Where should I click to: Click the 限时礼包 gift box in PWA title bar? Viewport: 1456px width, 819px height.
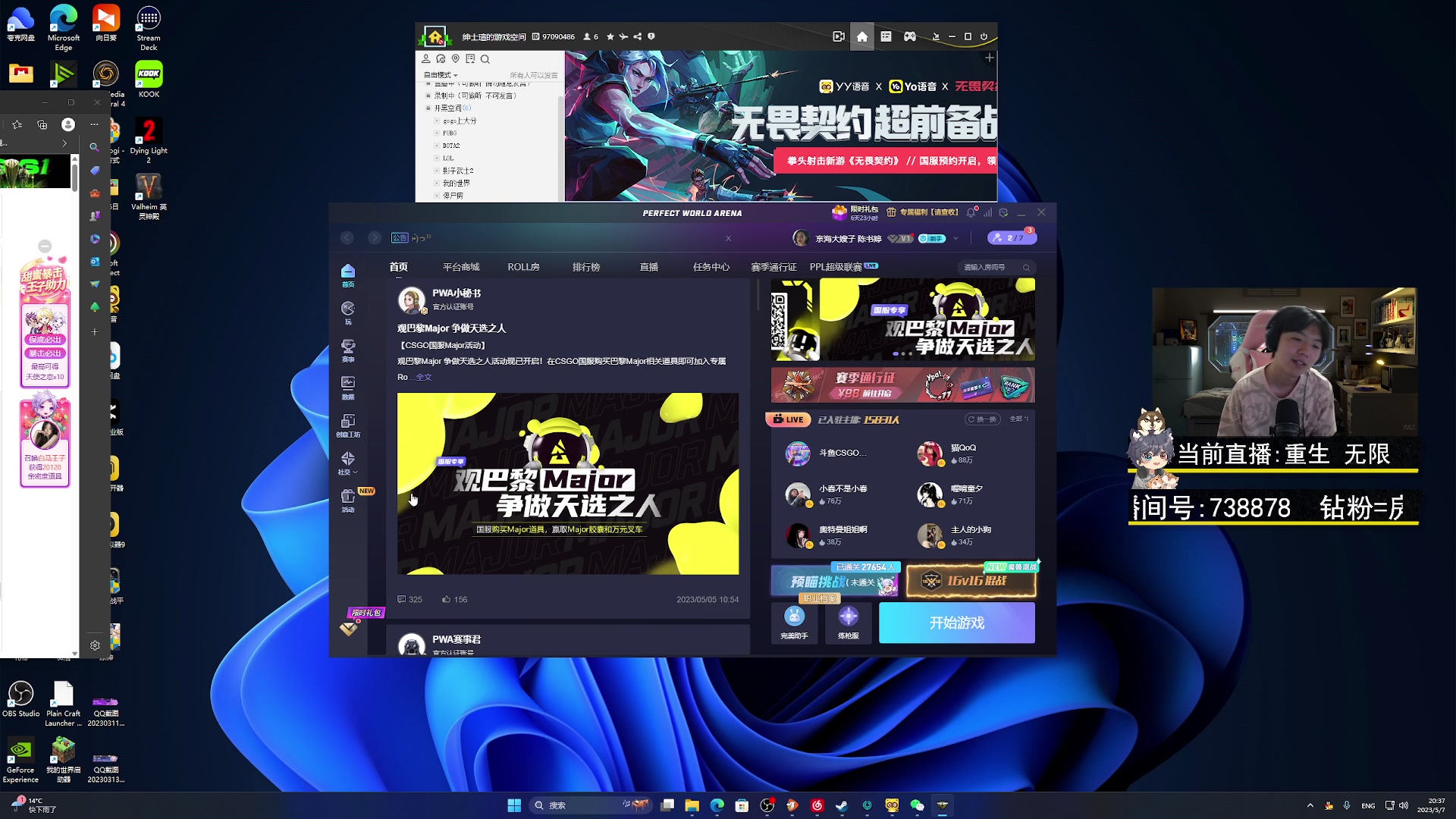839,212
